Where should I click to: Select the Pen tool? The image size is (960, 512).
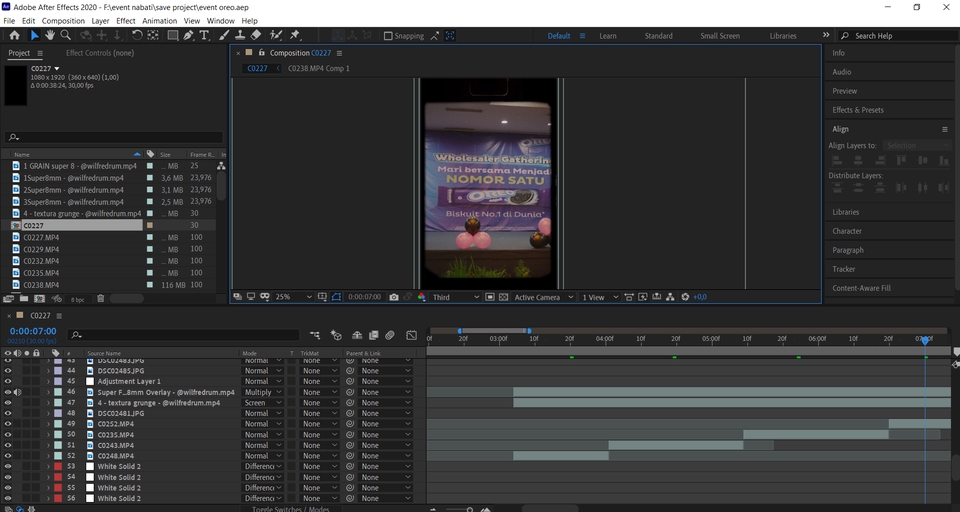tap(188, 36)
